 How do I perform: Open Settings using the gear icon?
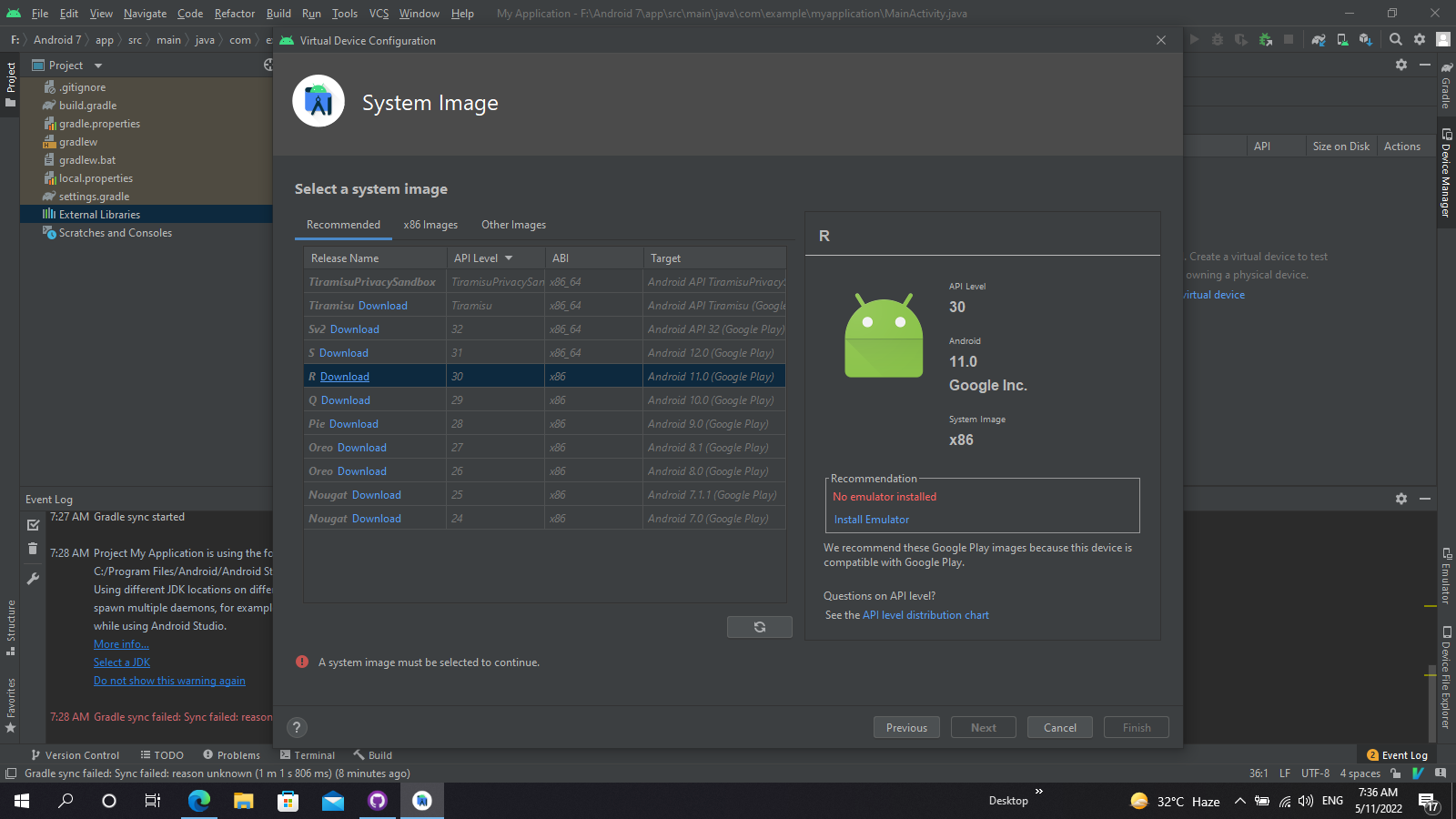pyautogui.click(x=1420, y=39)
